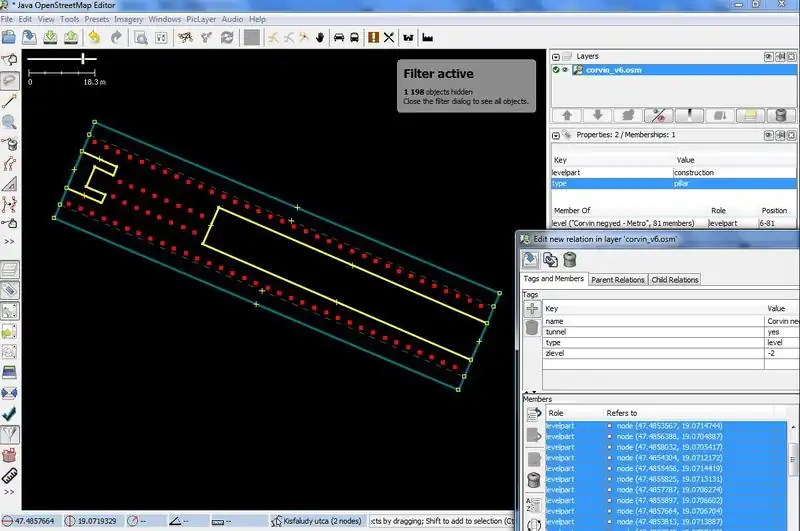Add a new tag with the plus icon

coord(532,310)
